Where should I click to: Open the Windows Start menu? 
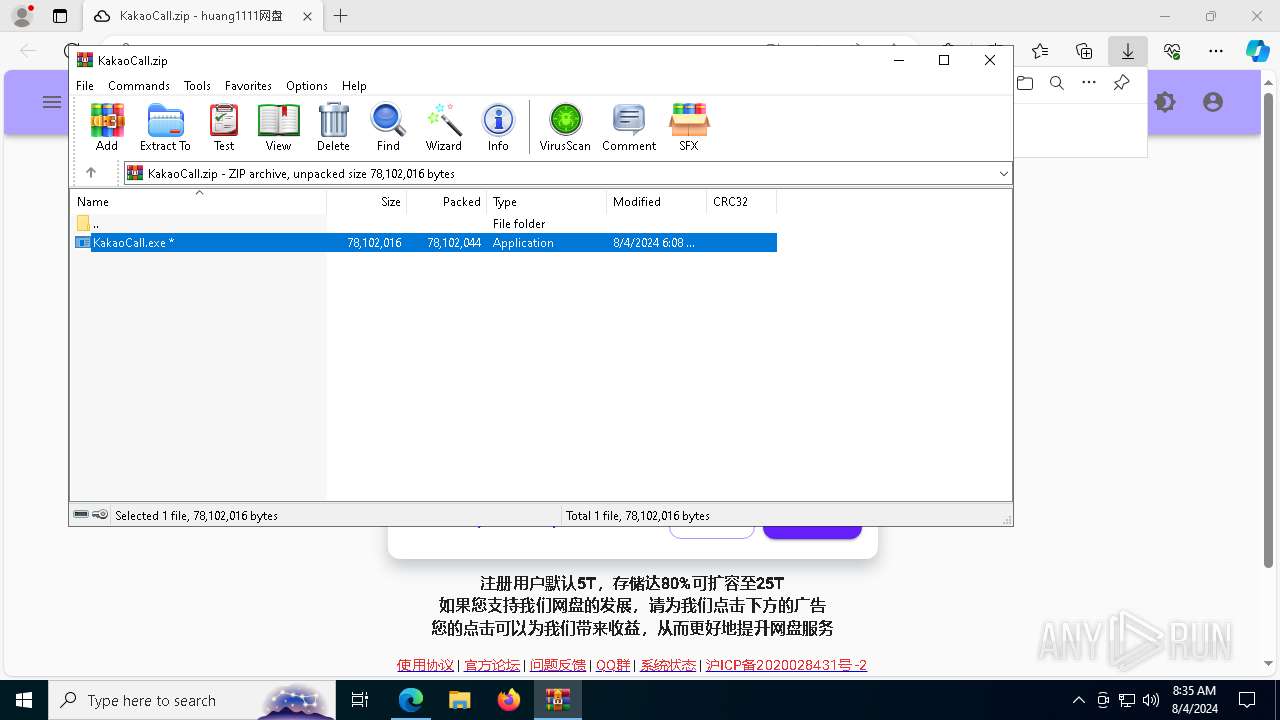(x=23, y=700)
